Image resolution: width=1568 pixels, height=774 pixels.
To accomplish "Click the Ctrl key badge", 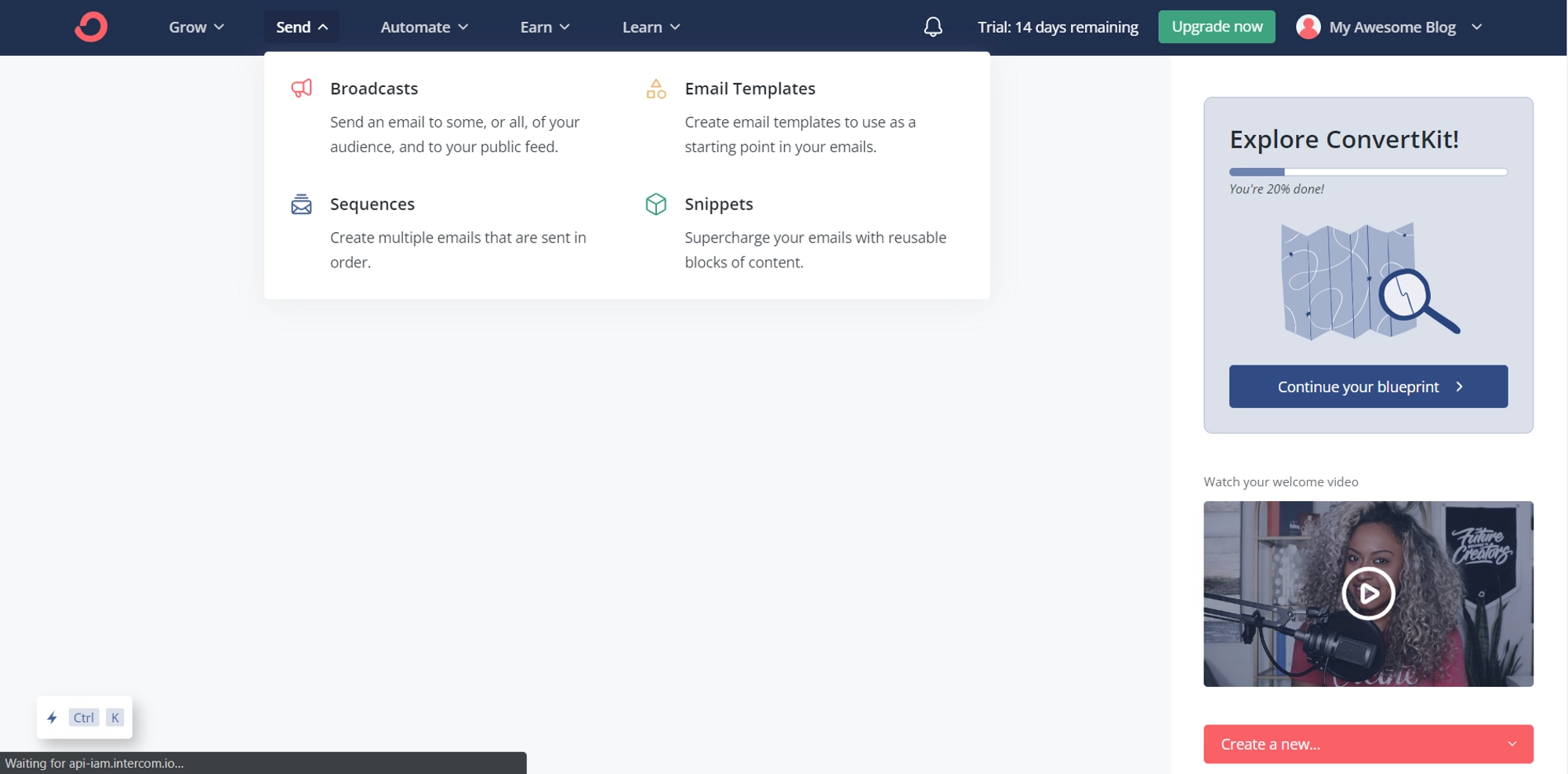I will [84, 718].
